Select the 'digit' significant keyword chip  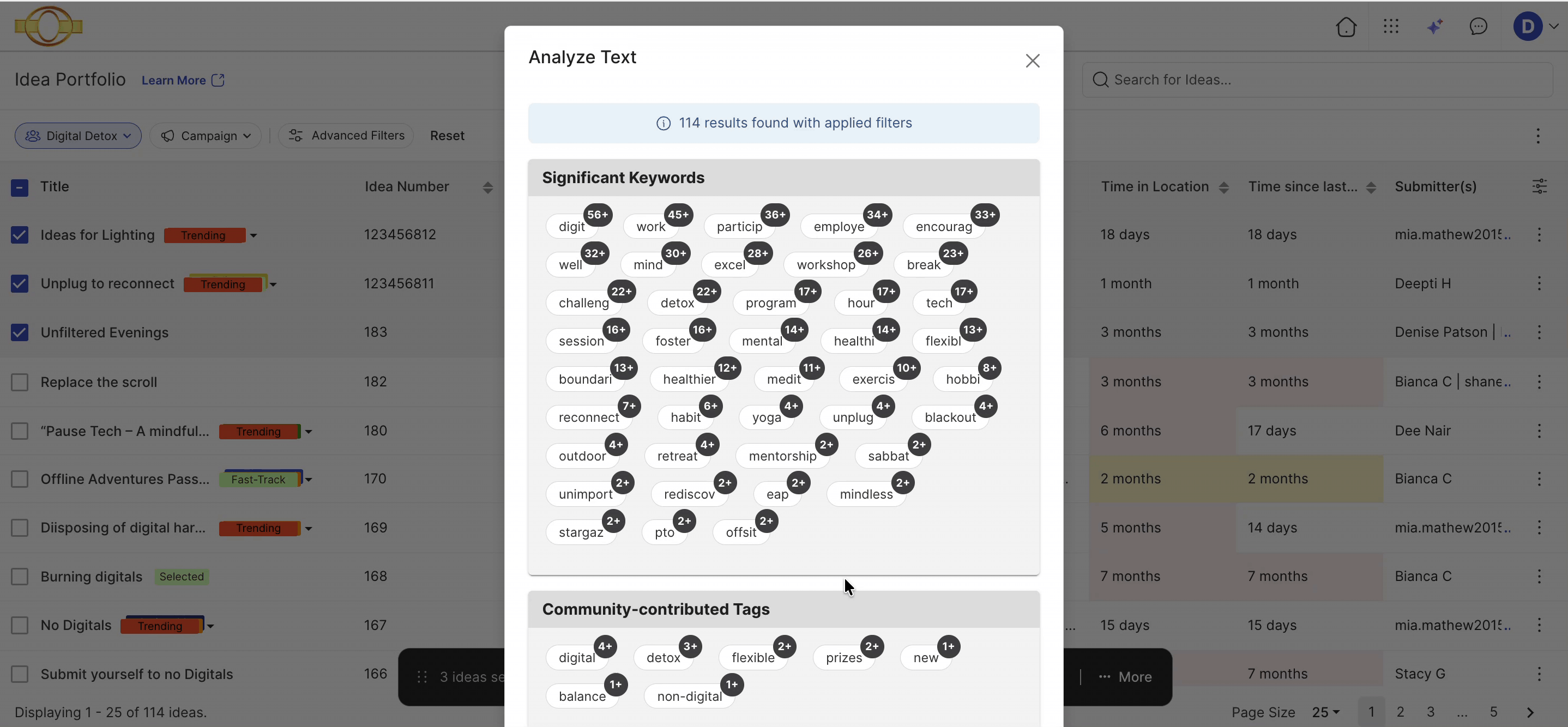pos(571,226)
